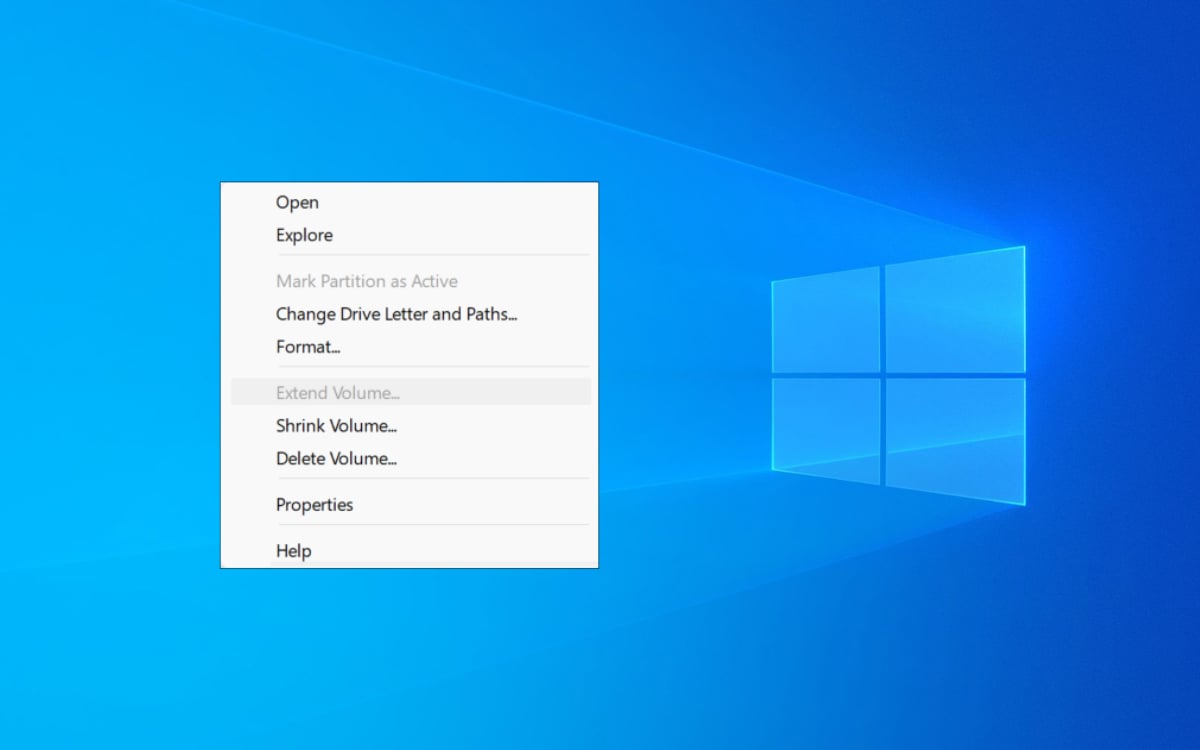The height and width of the screenshot is (750, 1200).
Task: Choose Shrink Volume… from the menu
Action: [x=336, y=426]
